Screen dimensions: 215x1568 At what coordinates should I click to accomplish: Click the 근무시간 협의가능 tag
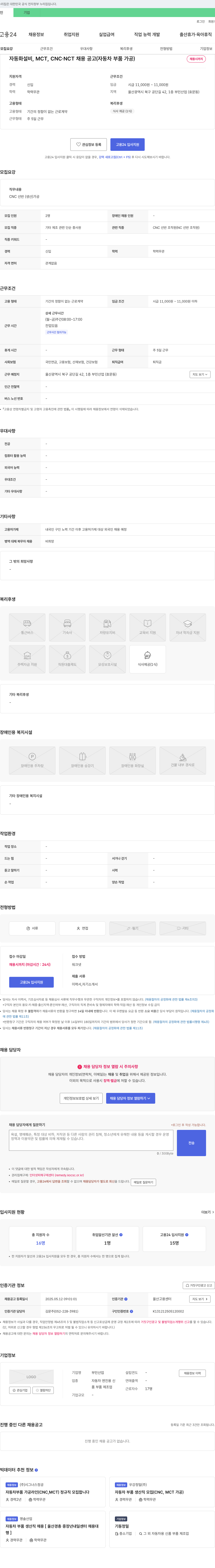(x=57, y=332)
